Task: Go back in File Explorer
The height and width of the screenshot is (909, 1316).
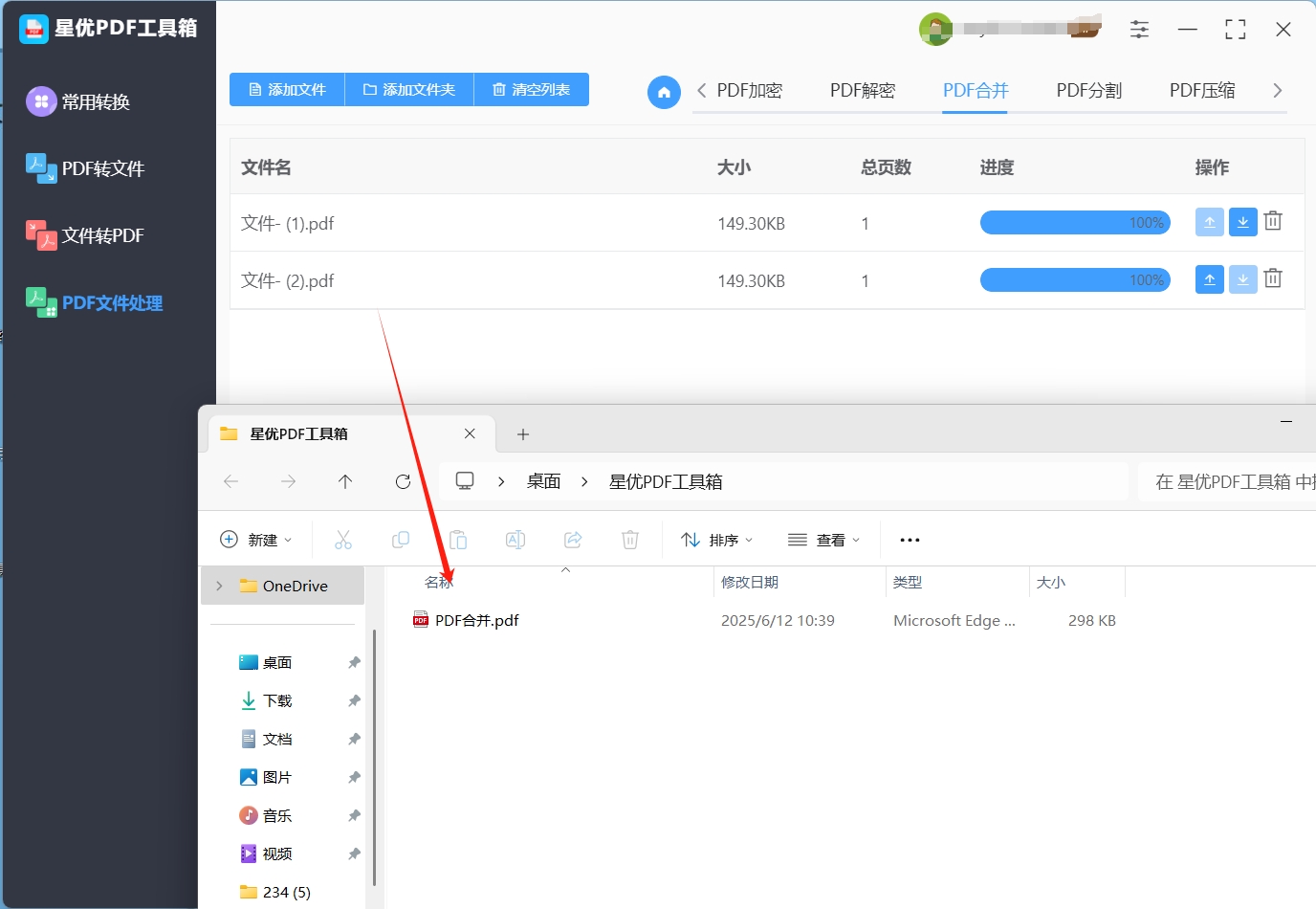Action: pos(230,481)
